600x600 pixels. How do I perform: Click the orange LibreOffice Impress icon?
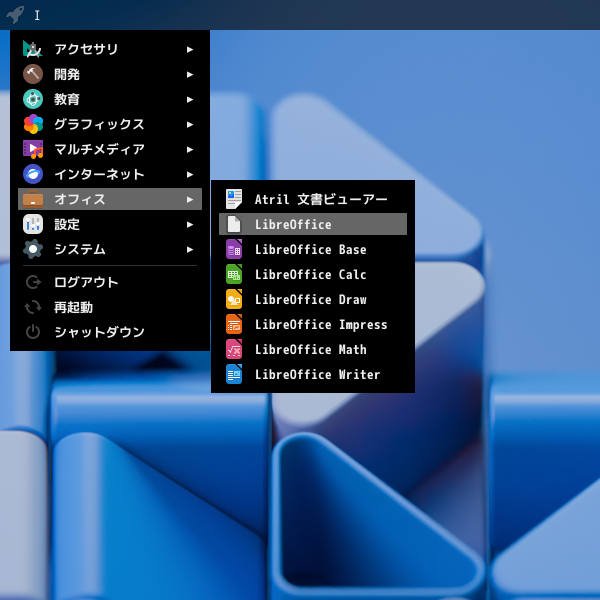tap(234, 324)
